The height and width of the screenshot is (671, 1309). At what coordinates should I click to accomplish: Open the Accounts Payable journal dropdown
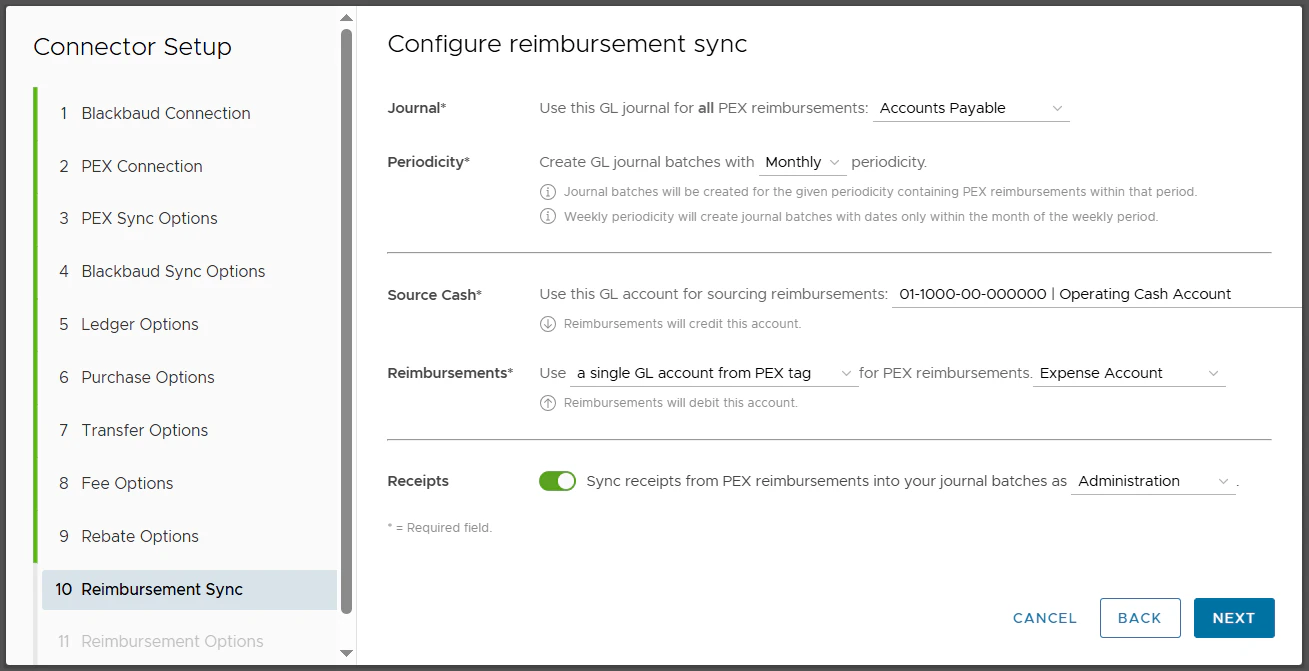pyautogui.click(x=971, y=108)
